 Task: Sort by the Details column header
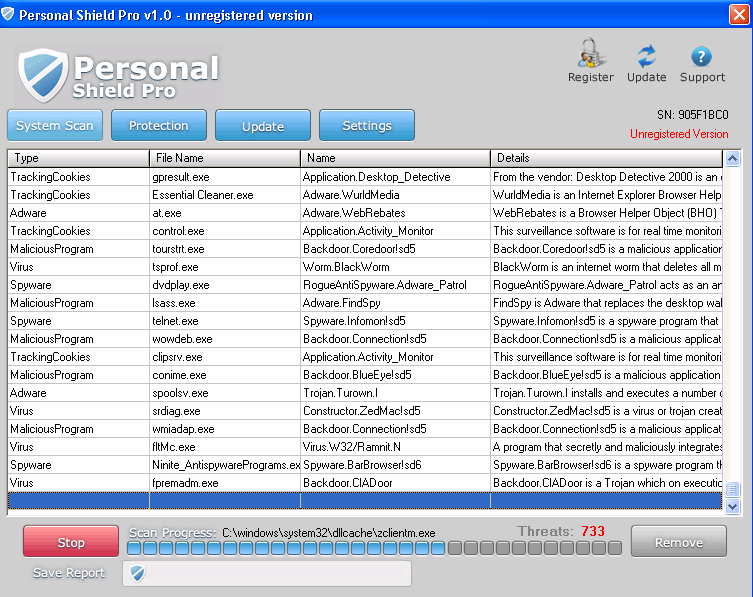(605, 158)
